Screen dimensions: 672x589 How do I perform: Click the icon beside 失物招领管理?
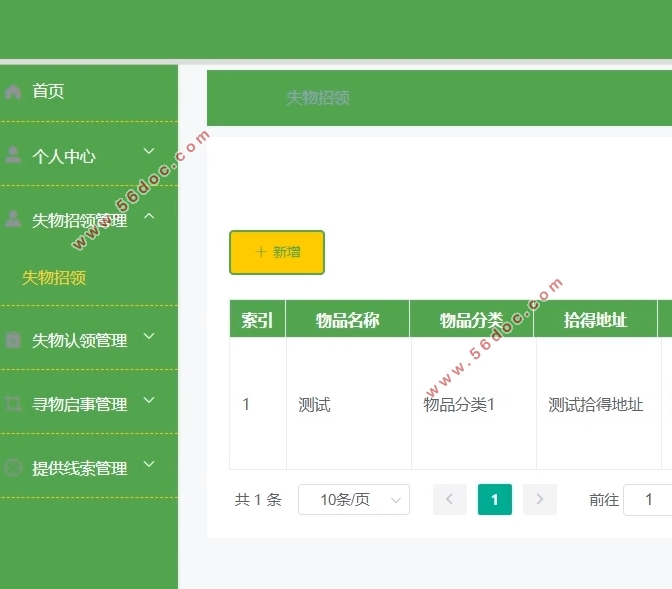pyautogui.click(x=13, y=219)
